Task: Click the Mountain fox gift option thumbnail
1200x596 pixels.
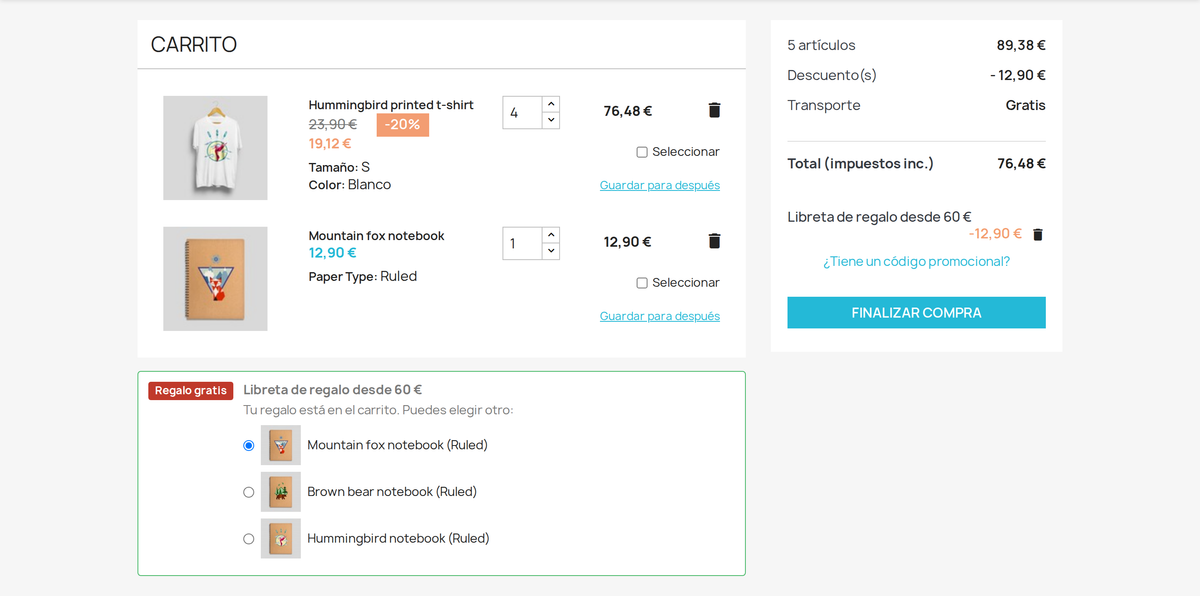Action: tap(281, 445)
